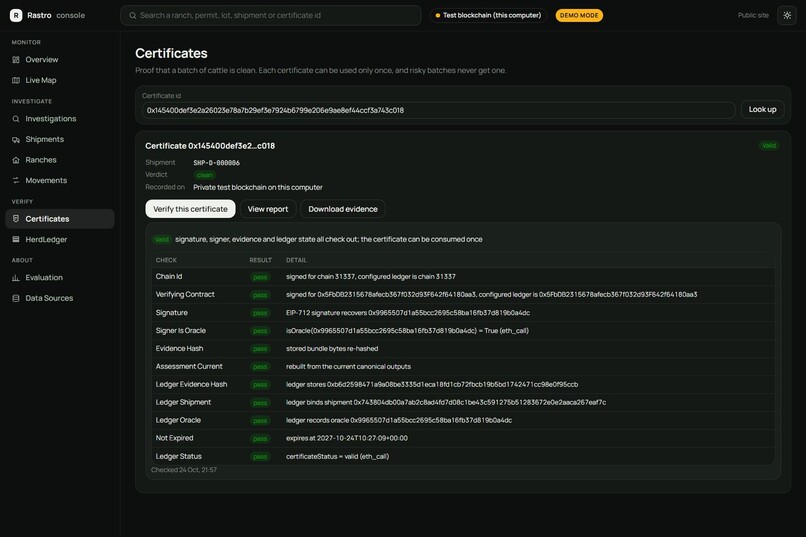Click expiry detail 'expires at 2027-10-24'
806x537 pixels.
[347, 438]
